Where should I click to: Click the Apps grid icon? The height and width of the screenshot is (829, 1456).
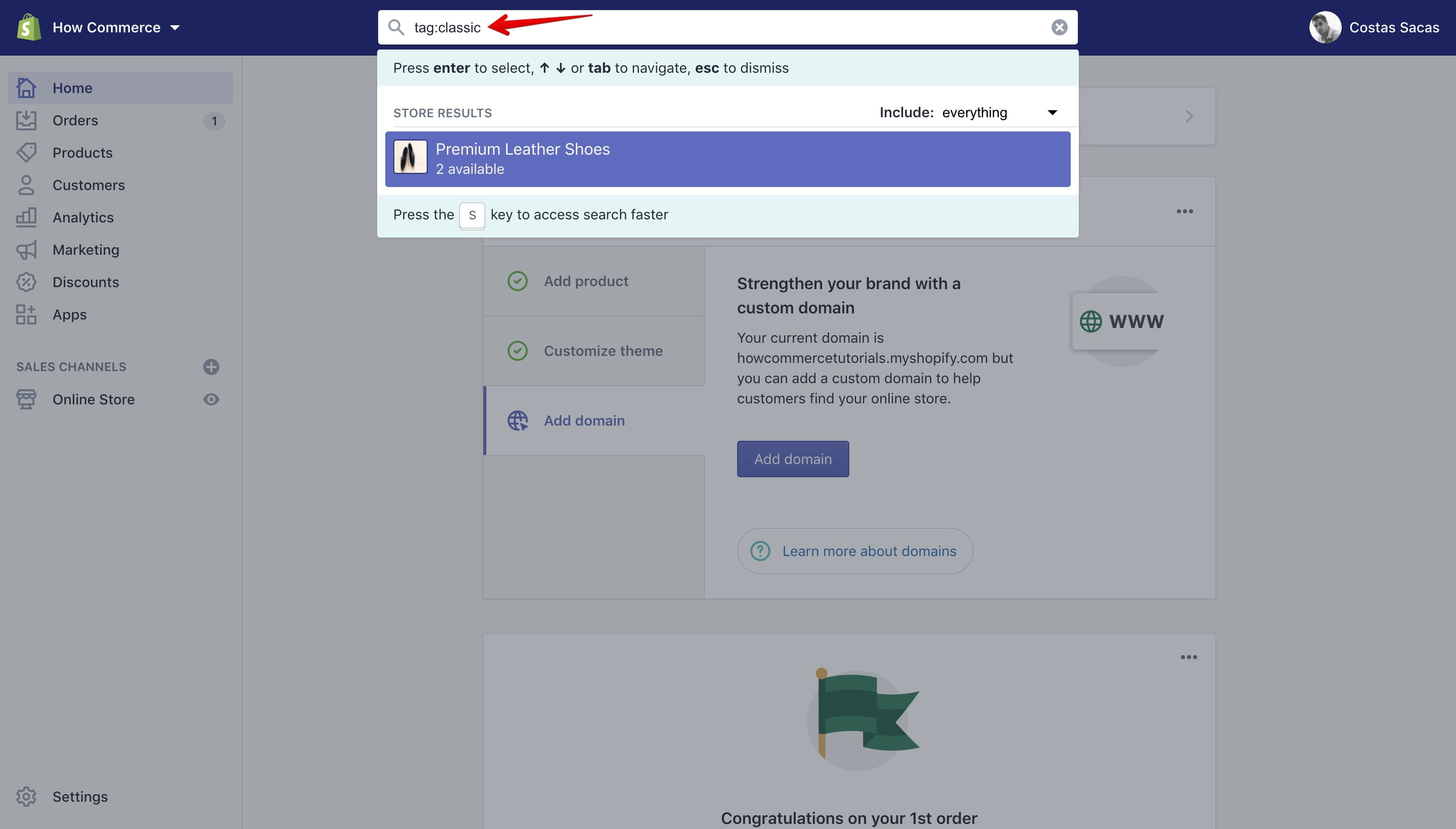coord(26,314)
